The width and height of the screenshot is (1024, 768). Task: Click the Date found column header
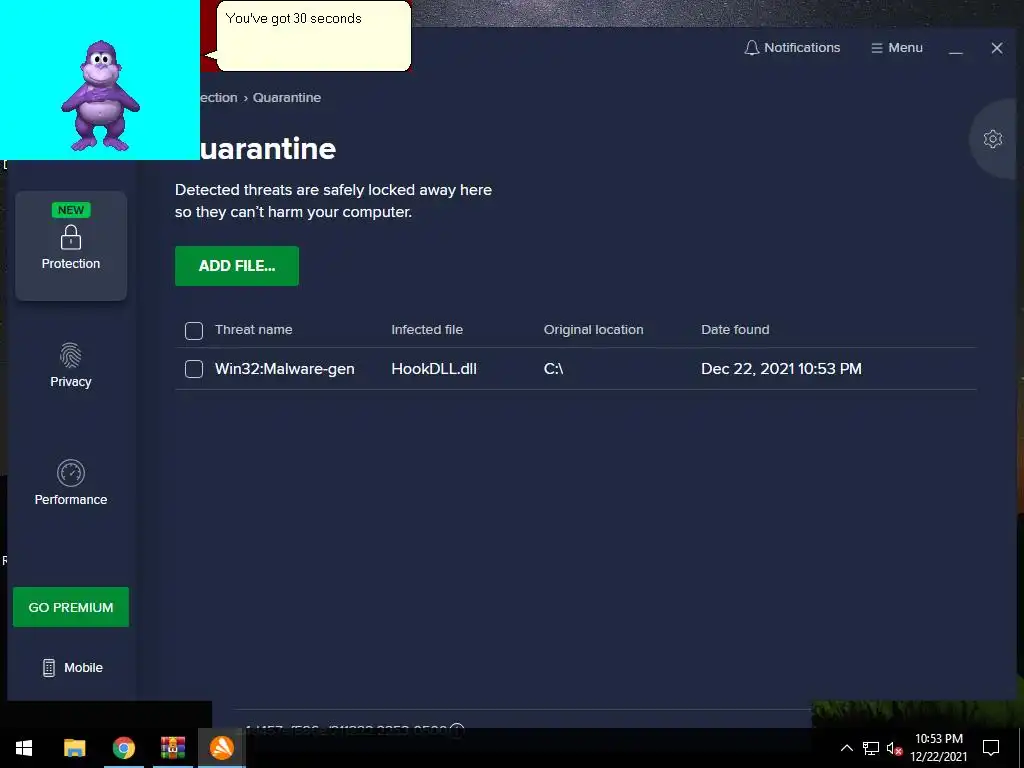(735, 330)
